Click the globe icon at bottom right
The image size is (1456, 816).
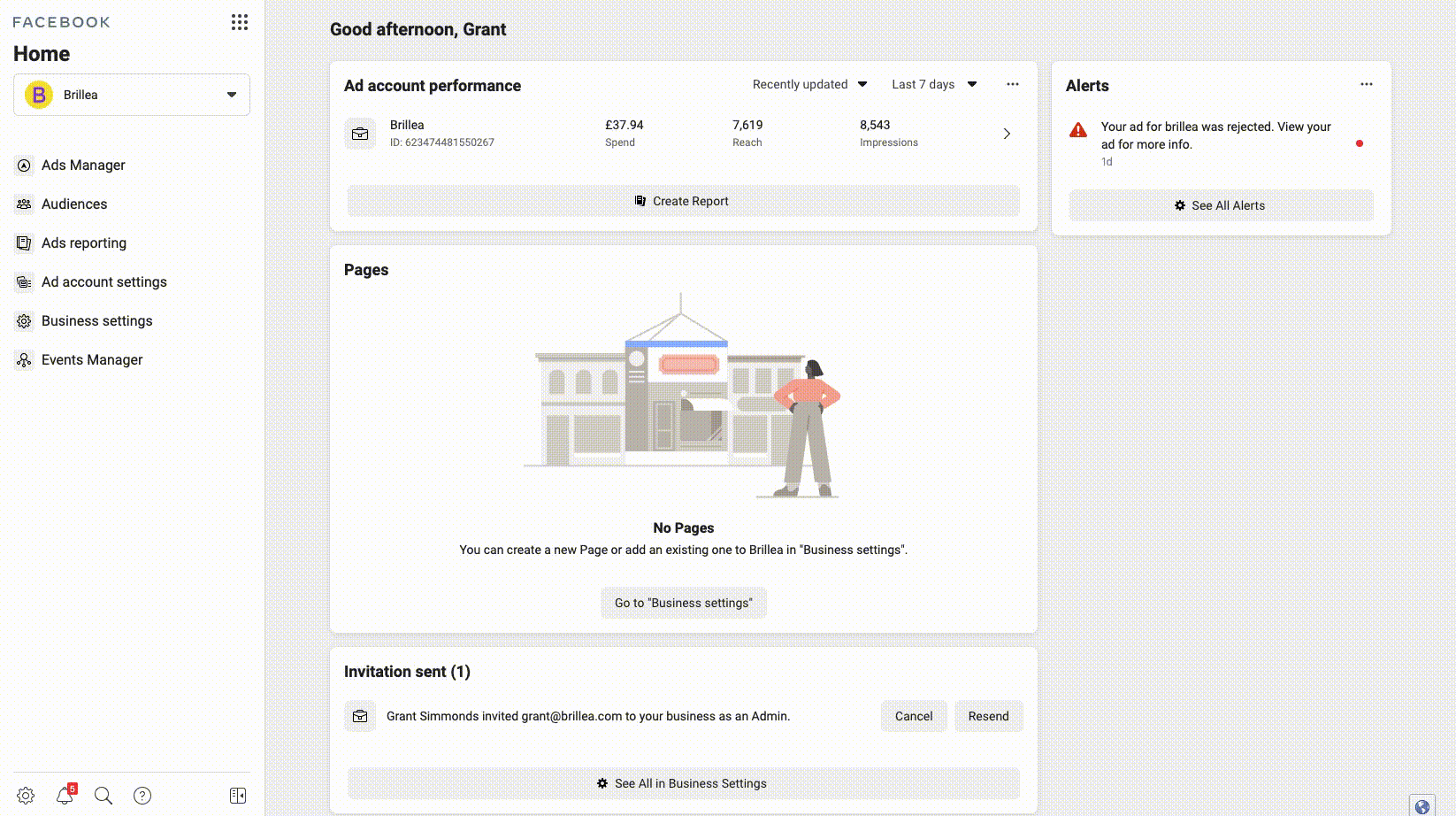1422,805
